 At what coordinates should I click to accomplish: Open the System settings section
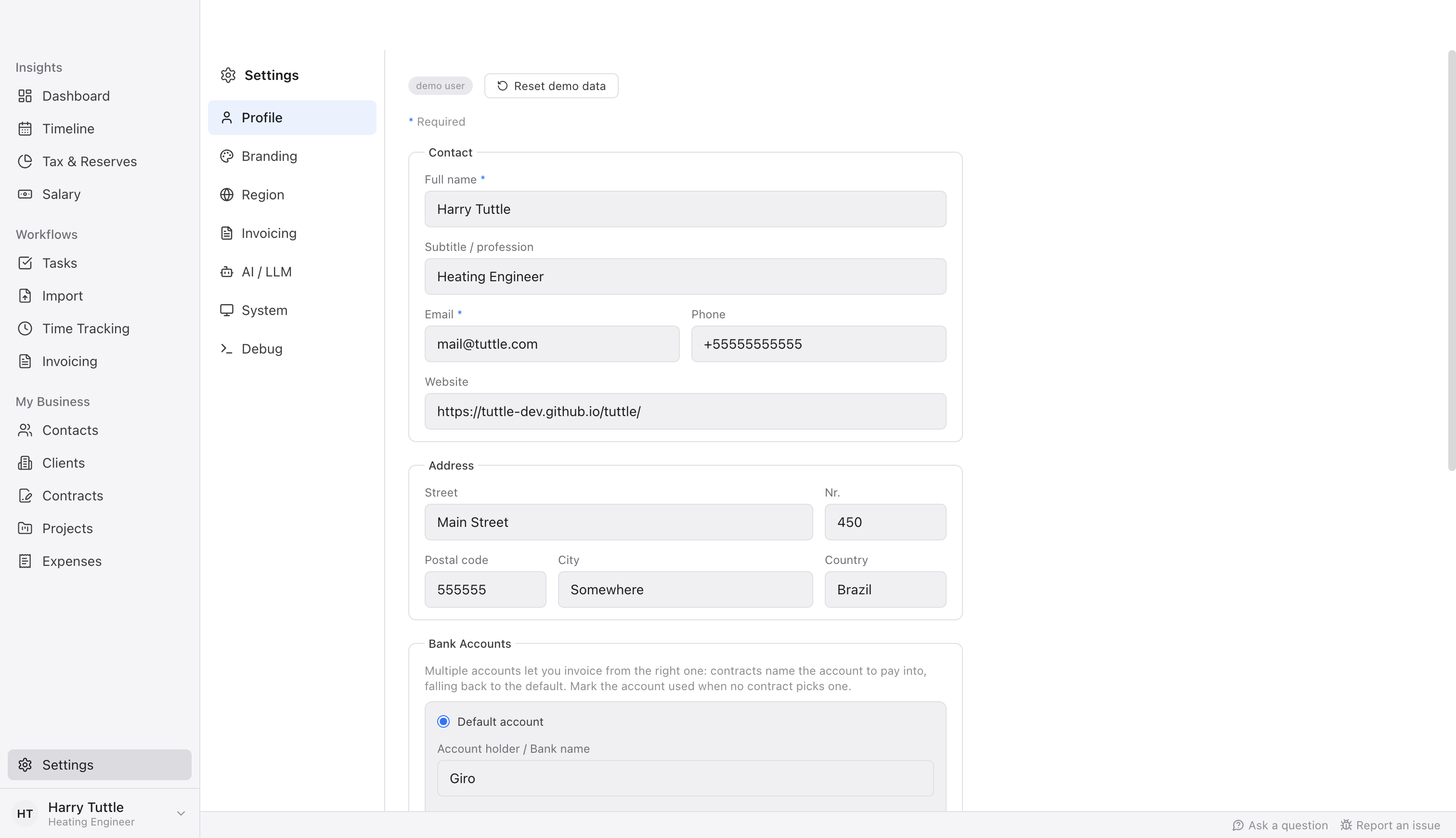tap(292, 310)
